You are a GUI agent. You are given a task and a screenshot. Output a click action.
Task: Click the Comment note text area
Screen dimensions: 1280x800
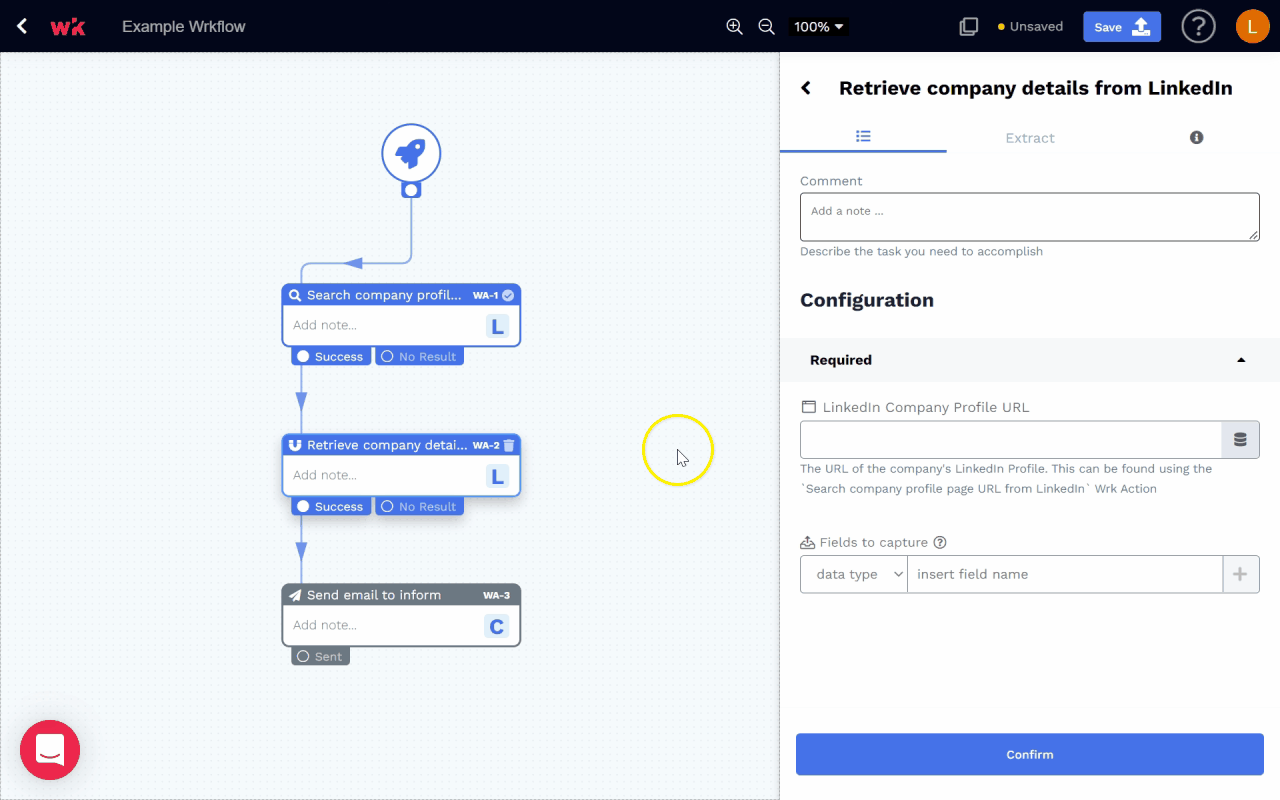[x=1029, y=217]
